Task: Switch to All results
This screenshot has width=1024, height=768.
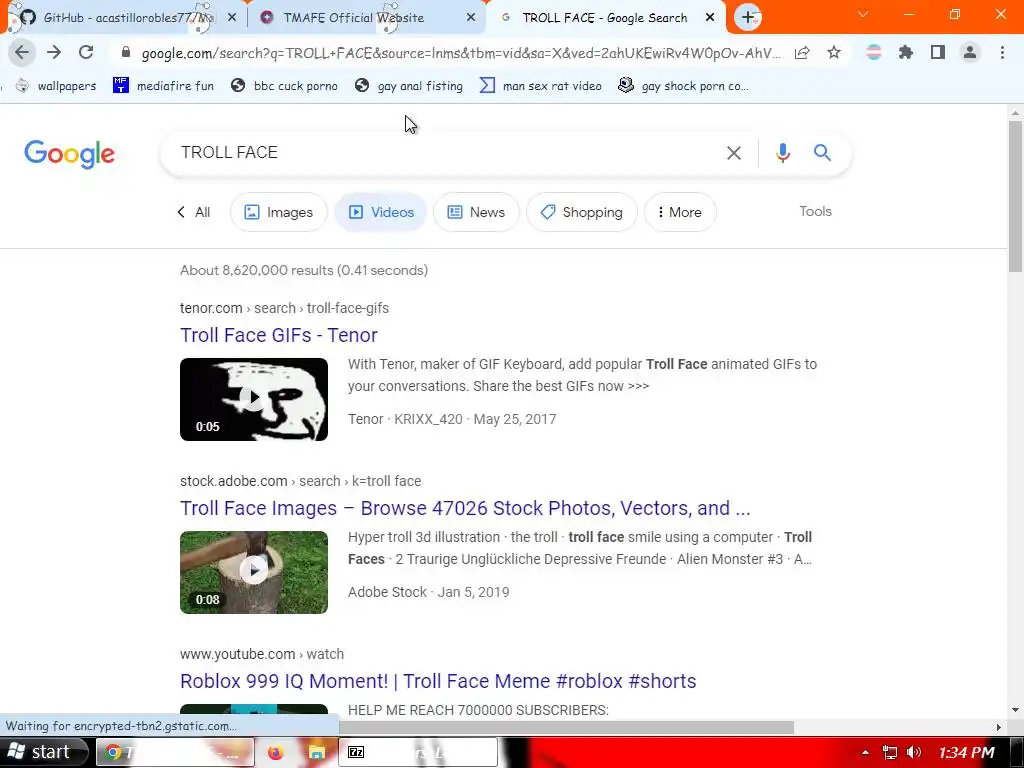Action: [194, 212]
